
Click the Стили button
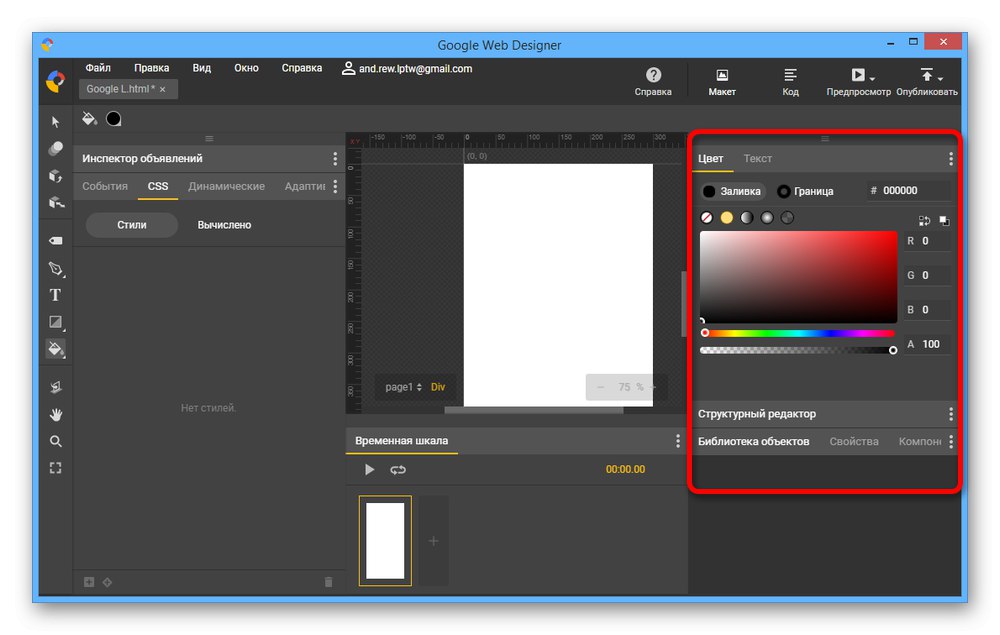[132, 225]
